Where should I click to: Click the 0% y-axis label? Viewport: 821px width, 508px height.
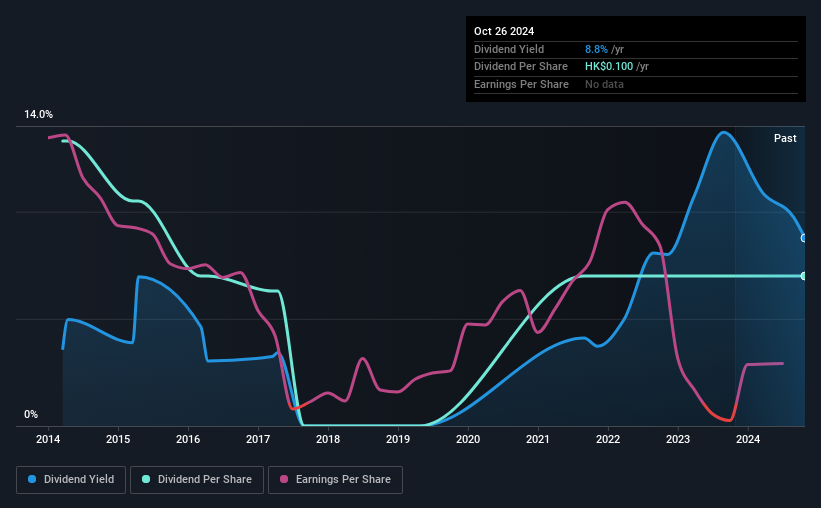click(x=31, y=414)
